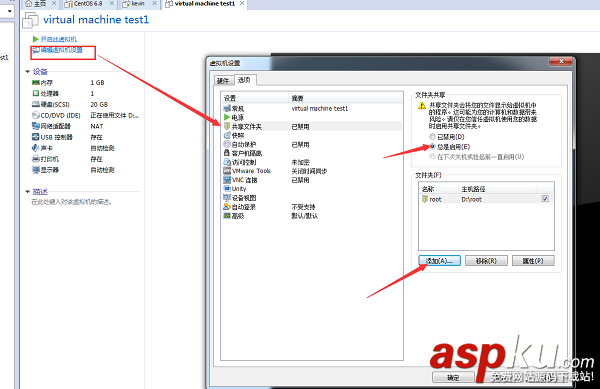The width and height of the screenshot is (600, 389).
Task: Choose the Always enabled (E) radio option
Action: pos(432,146)
